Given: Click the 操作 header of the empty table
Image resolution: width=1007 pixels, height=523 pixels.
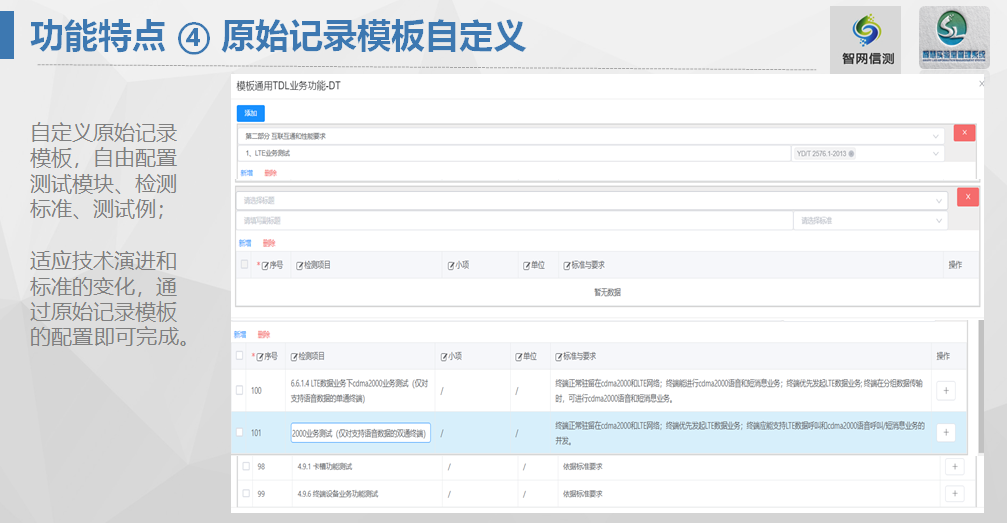Looking at the screenshot, I should click(955, 265).
